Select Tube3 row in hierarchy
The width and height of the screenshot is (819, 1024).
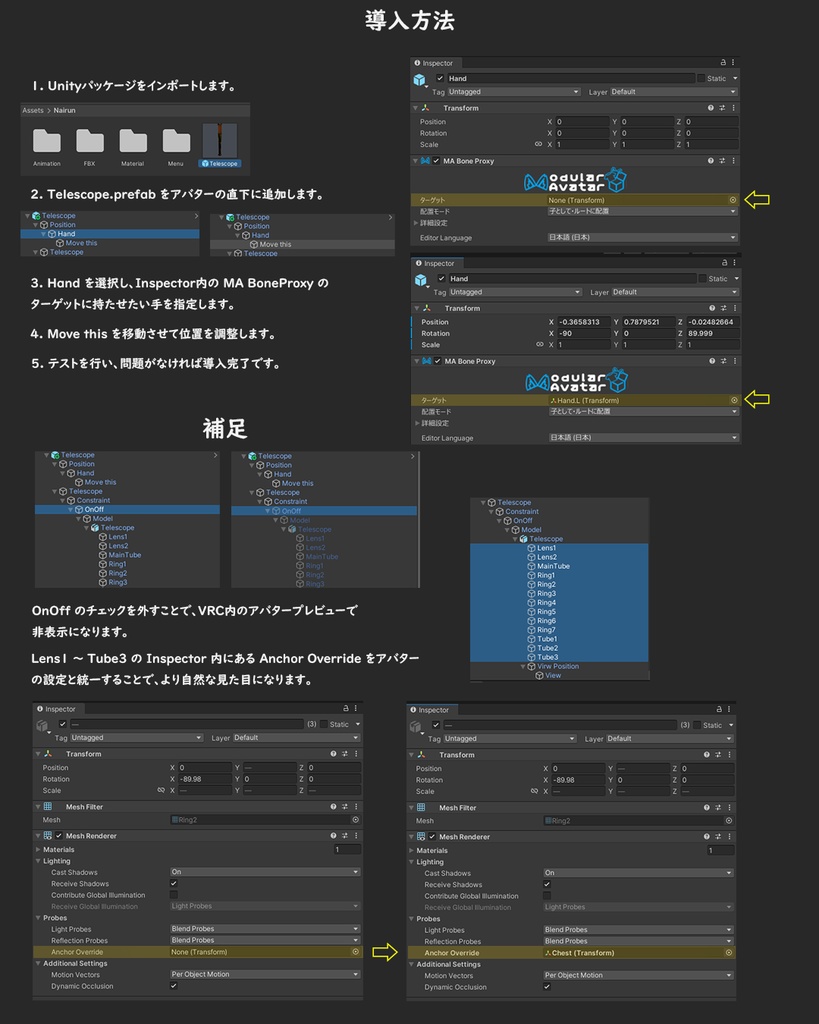click(x=559, y=657)
